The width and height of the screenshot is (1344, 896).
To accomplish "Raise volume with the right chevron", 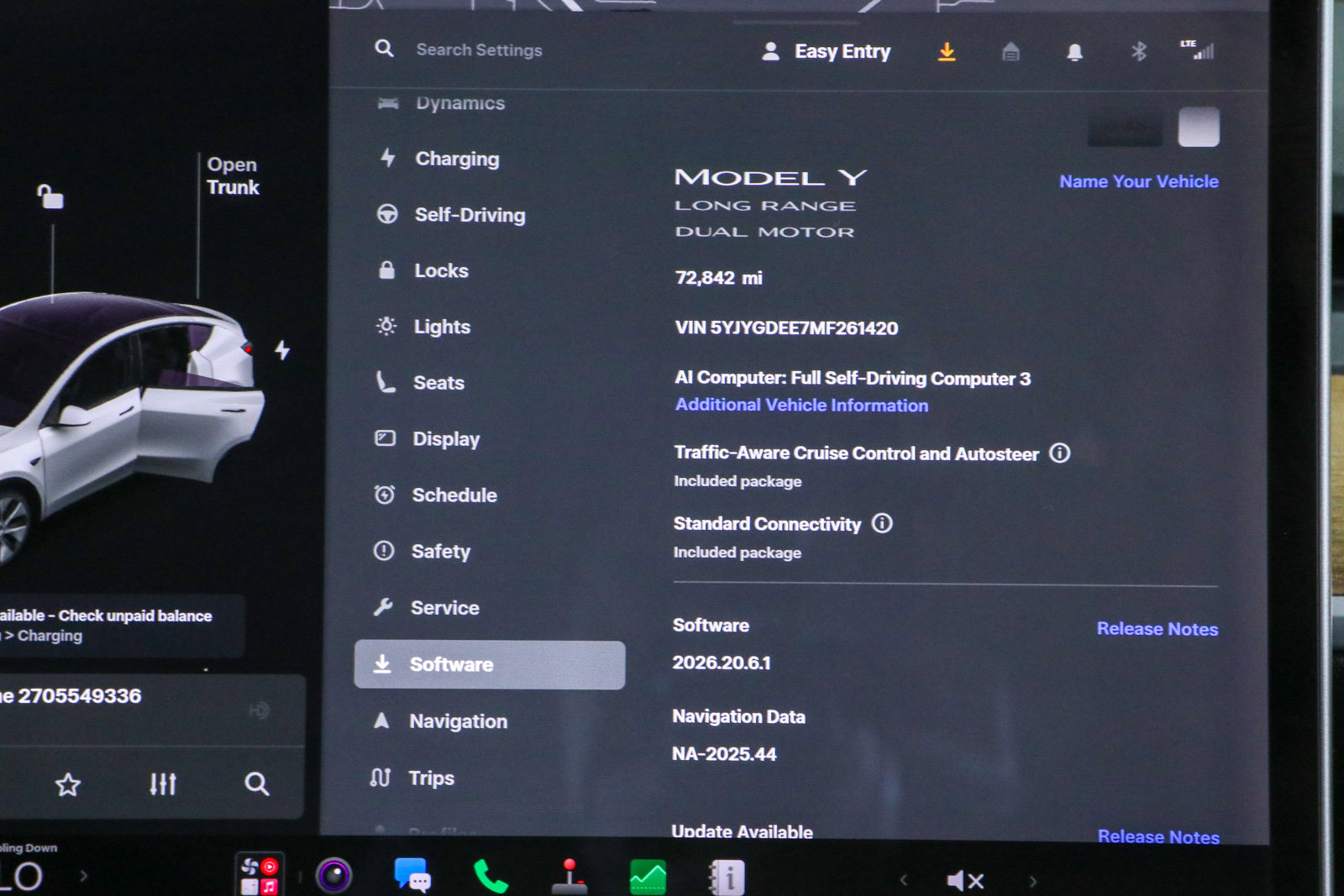I will [1033, 881].
